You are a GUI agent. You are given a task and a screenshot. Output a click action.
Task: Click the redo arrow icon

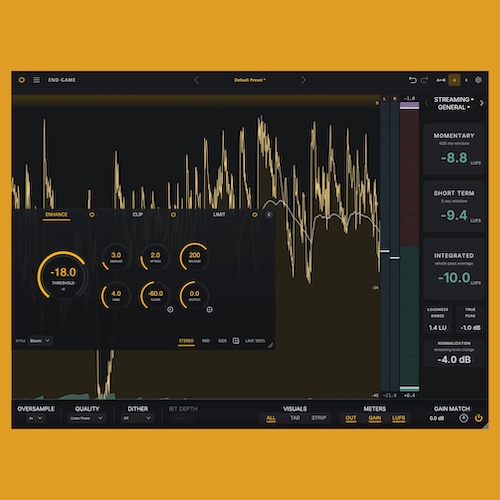pyautogui.click(x=424, y=80)
